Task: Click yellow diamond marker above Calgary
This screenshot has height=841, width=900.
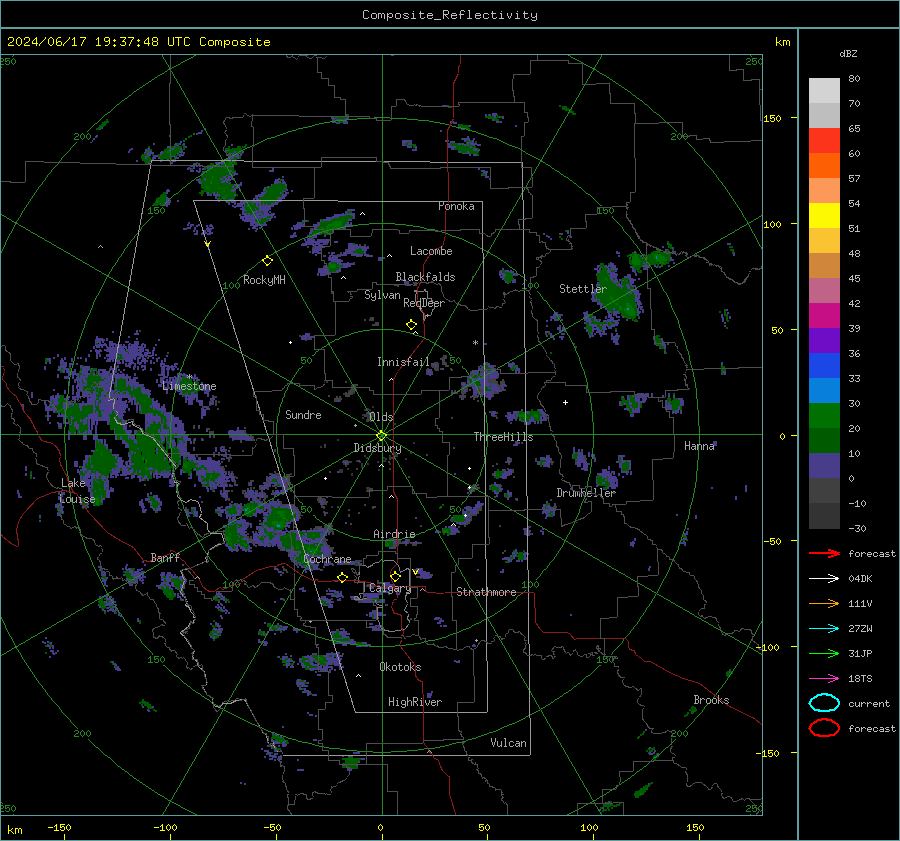Action: 395,576
